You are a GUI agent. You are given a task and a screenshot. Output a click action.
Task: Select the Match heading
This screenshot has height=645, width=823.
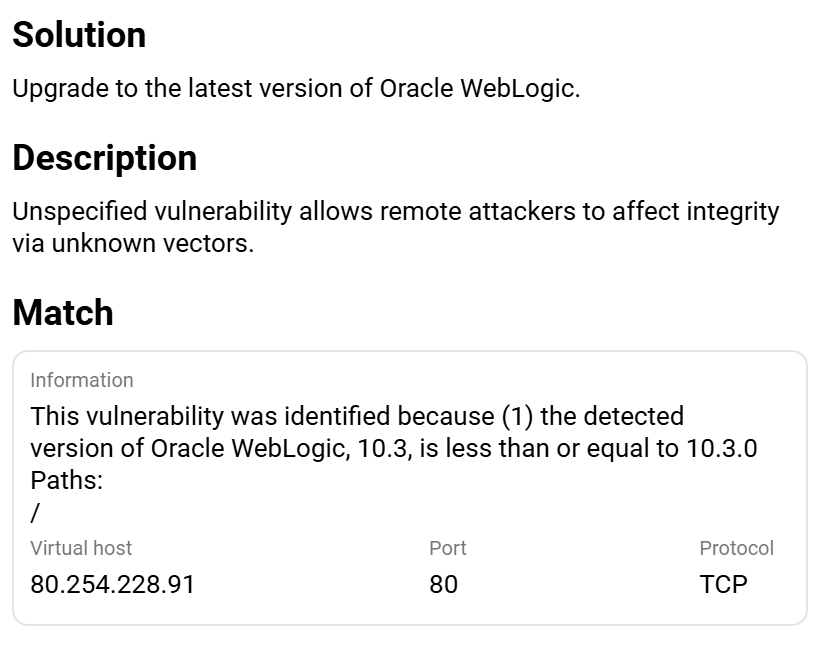pyautogui.click(x=63, y=313)
